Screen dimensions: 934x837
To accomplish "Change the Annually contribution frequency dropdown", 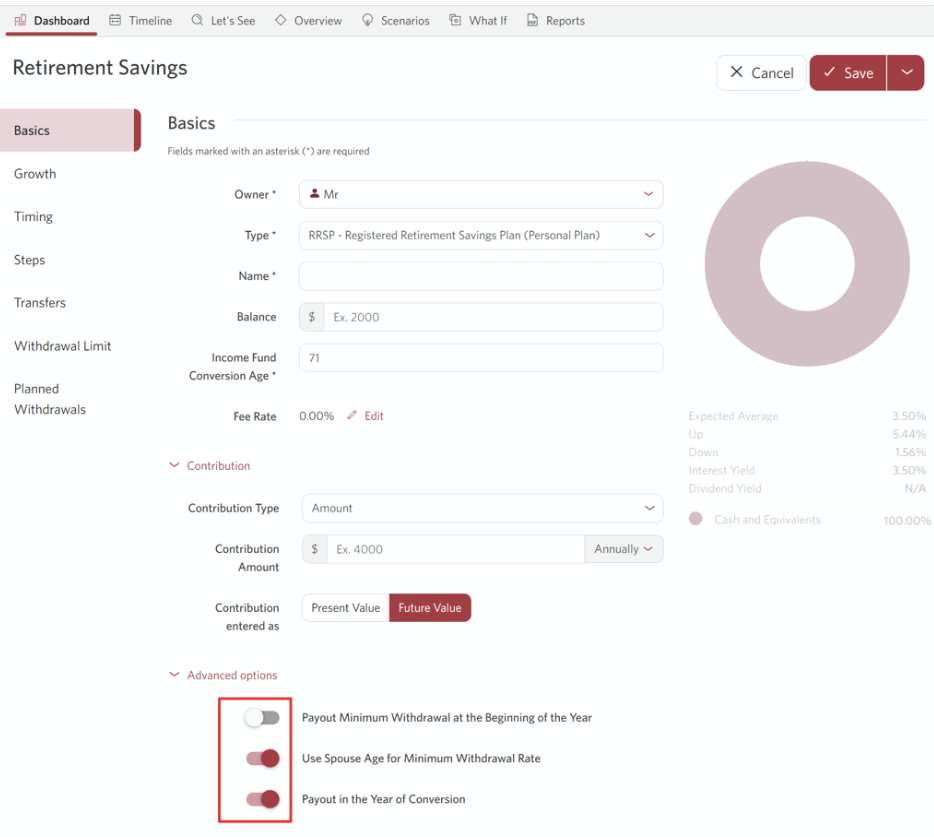I will [623, 549].
